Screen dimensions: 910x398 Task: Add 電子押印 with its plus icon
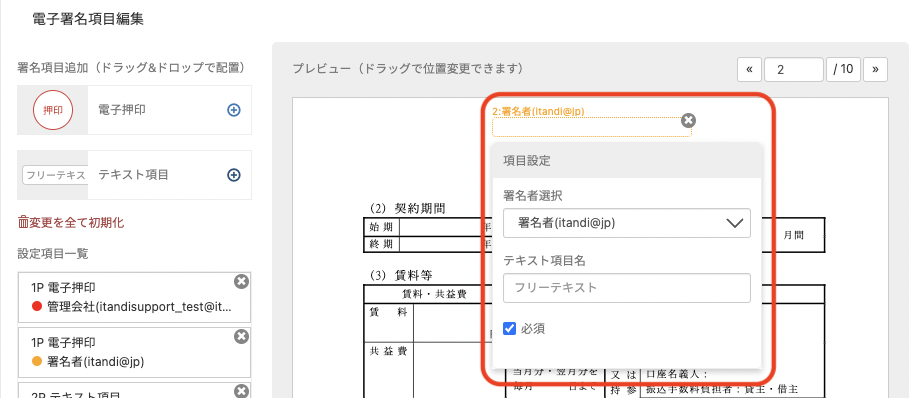pos(234,110)
